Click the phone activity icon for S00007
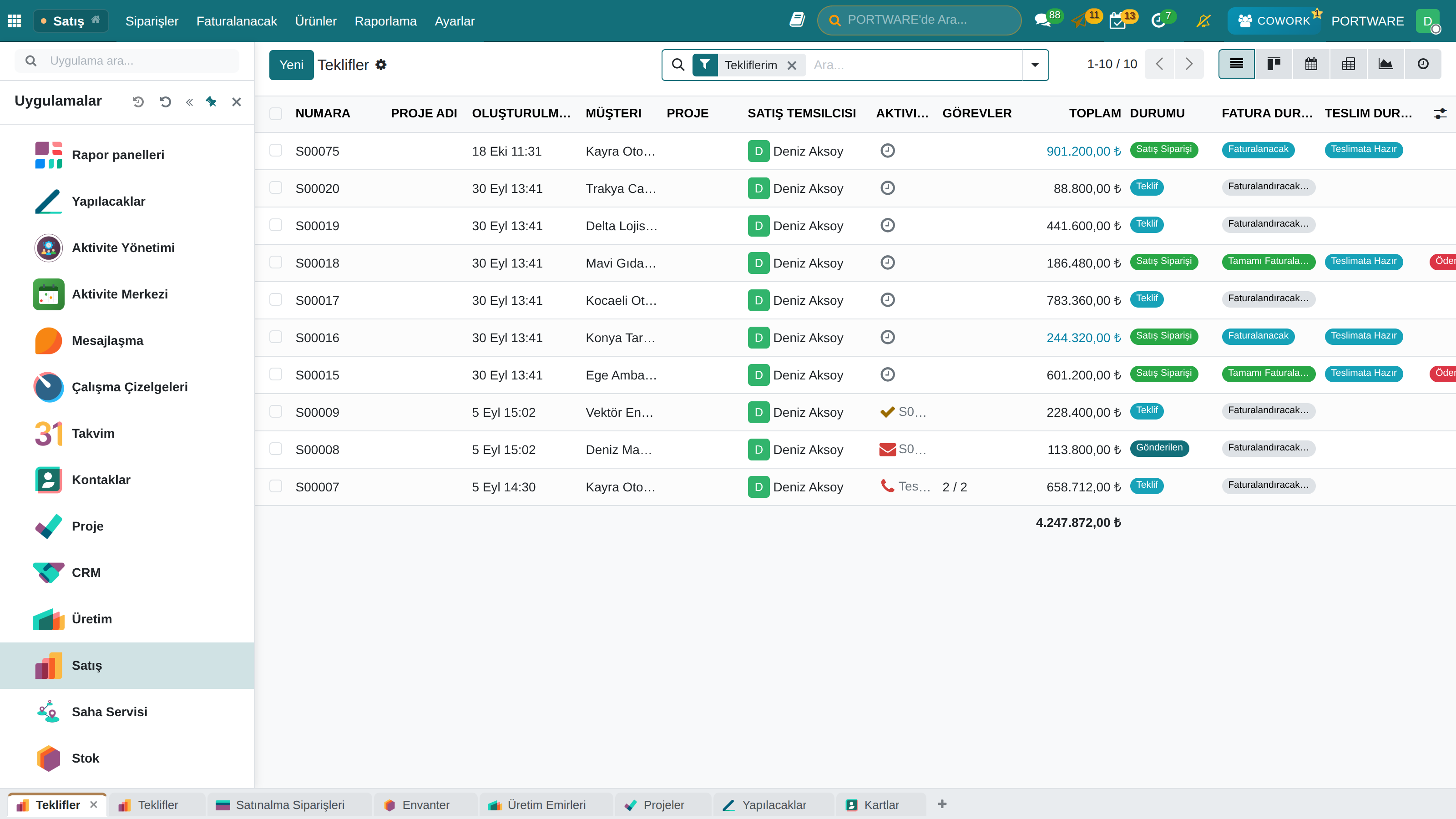The image size is (1456, 819). tap(887, 486)
